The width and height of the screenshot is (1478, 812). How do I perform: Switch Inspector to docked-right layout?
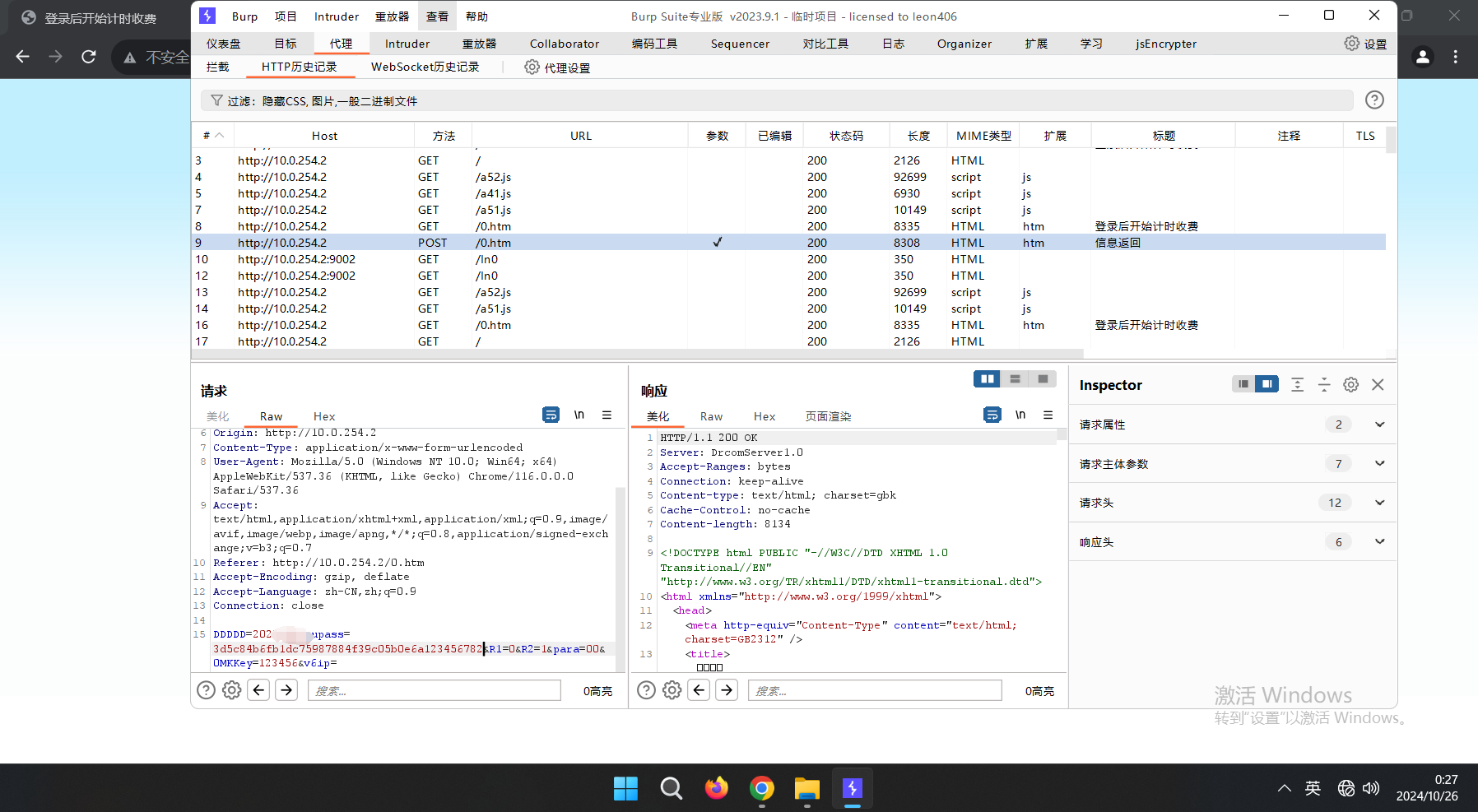coord(1267,384)
